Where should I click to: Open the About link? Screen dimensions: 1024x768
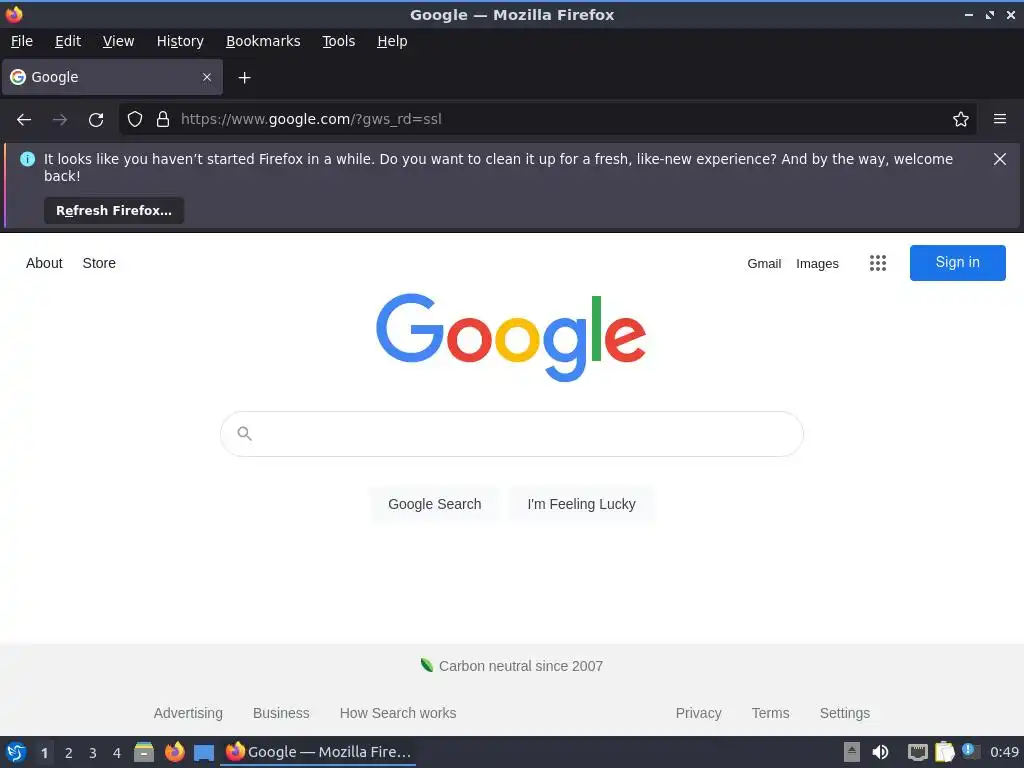click(44, 263)
